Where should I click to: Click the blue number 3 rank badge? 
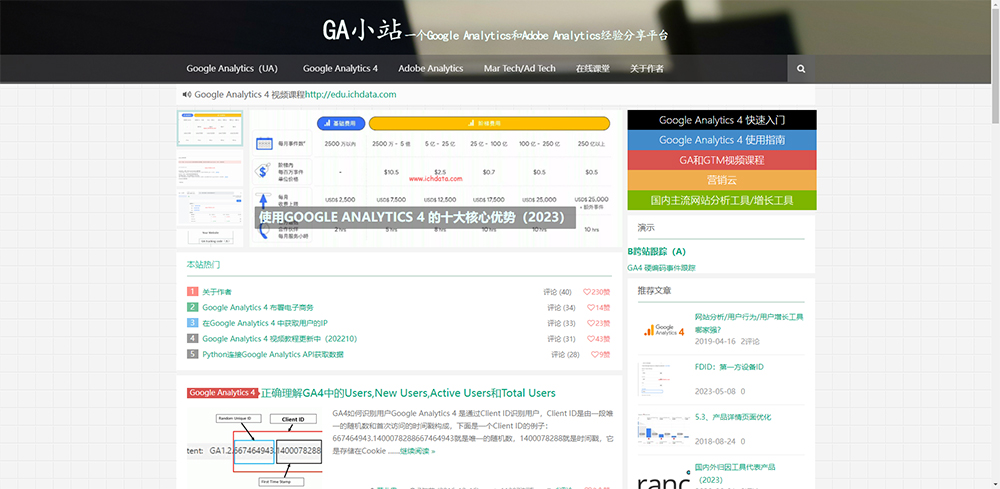coord(193,323)
